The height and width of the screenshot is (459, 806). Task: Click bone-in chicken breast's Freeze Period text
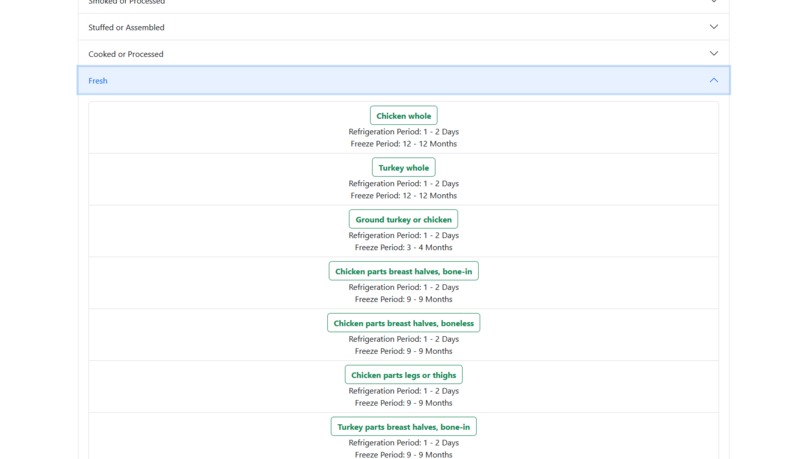404,300
